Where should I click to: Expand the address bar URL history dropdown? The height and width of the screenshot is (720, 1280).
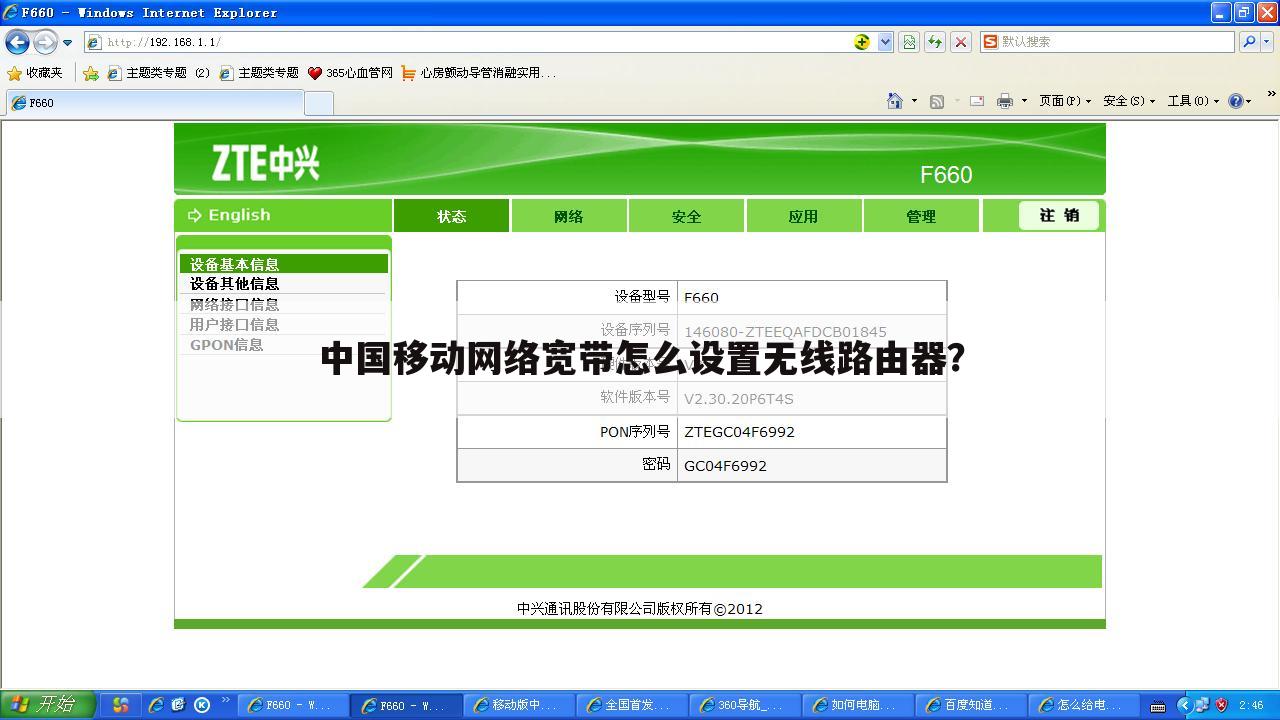point(885,42)
